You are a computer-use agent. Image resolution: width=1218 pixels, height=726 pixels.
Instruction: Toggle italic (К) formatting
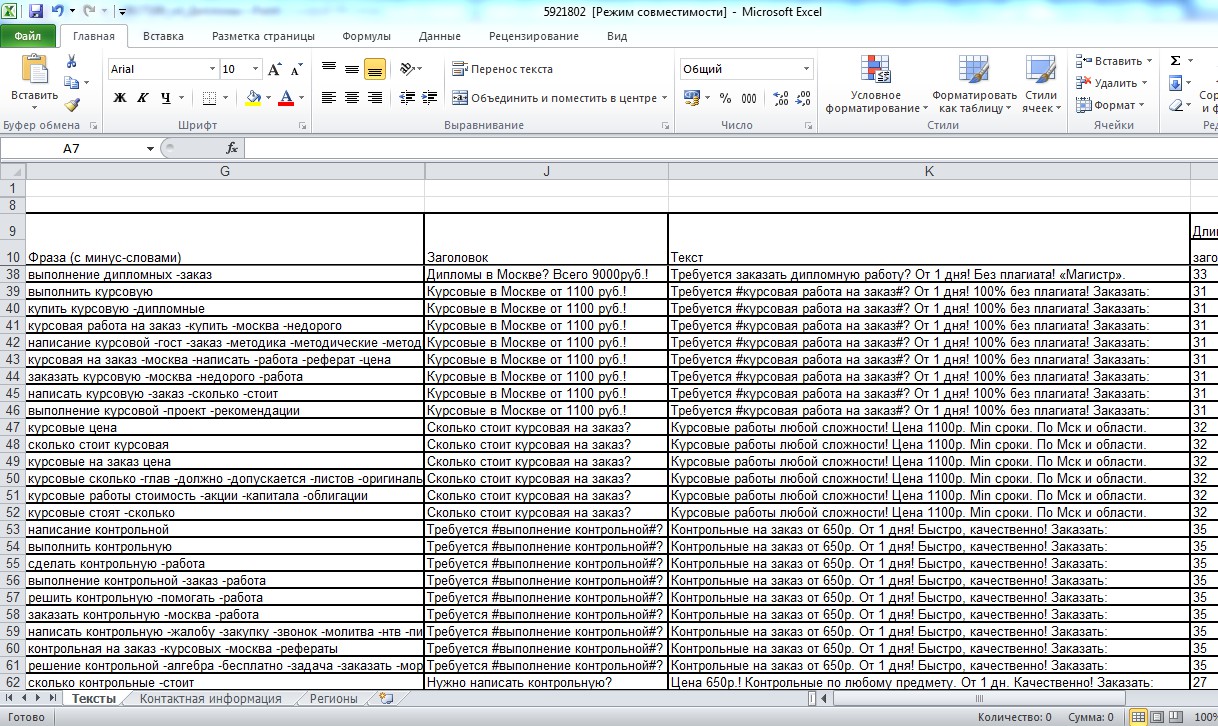[143, 98]
